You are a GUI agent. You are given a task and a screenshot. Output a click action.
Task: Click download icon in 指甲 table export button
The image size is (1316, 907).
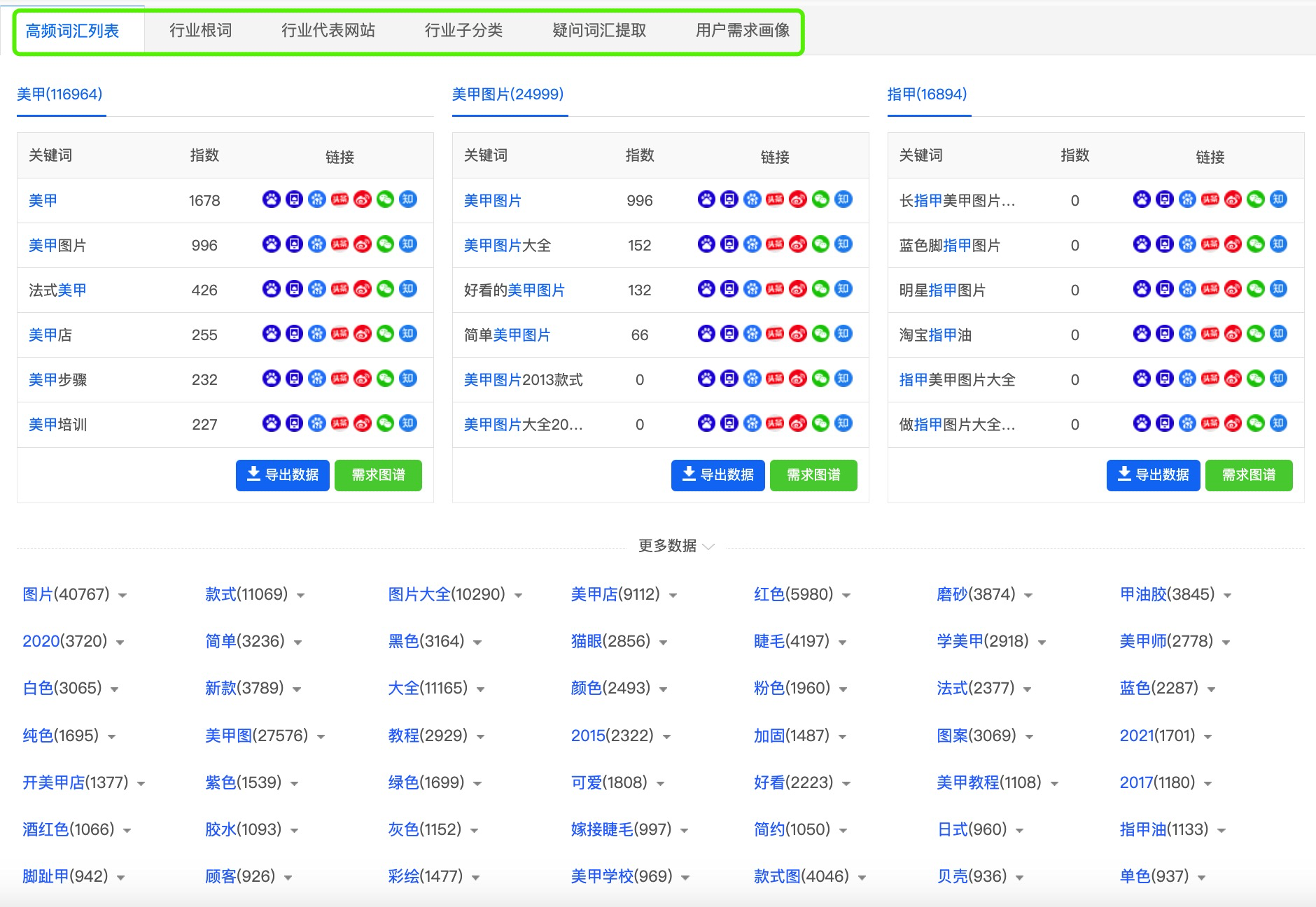[1124, 474]
